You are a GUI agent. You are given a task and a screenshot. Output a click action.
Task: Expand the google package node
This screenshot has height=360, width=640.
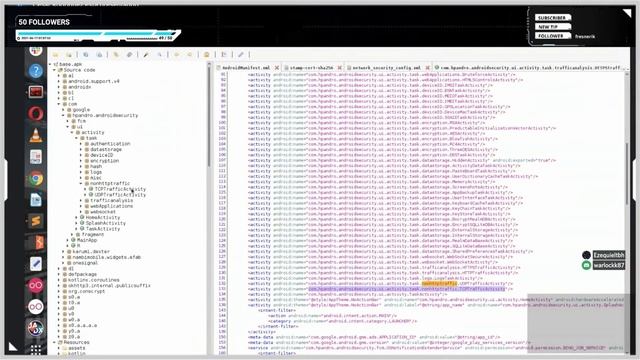coord(63,110)
